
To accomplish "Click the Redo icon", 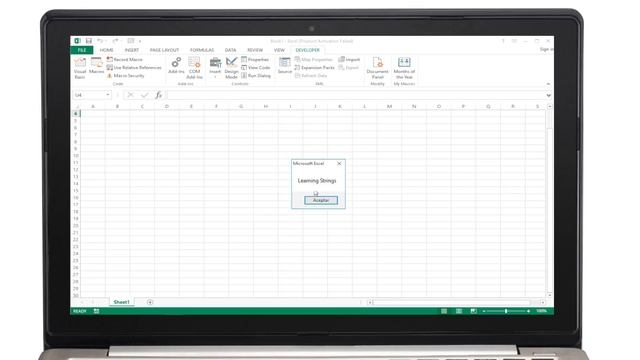I will pyautogui.click(x=115, y=41).
